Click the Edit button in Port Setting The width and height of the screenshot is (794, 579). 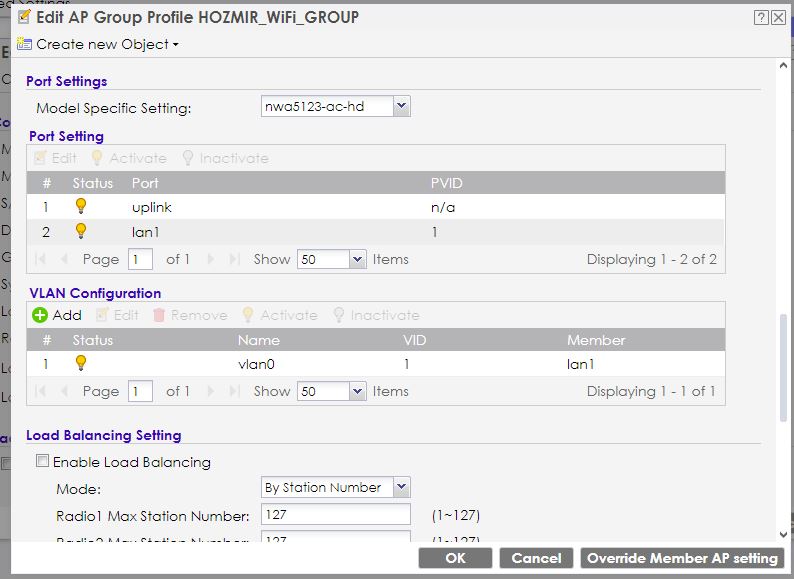tap(56, 158)
